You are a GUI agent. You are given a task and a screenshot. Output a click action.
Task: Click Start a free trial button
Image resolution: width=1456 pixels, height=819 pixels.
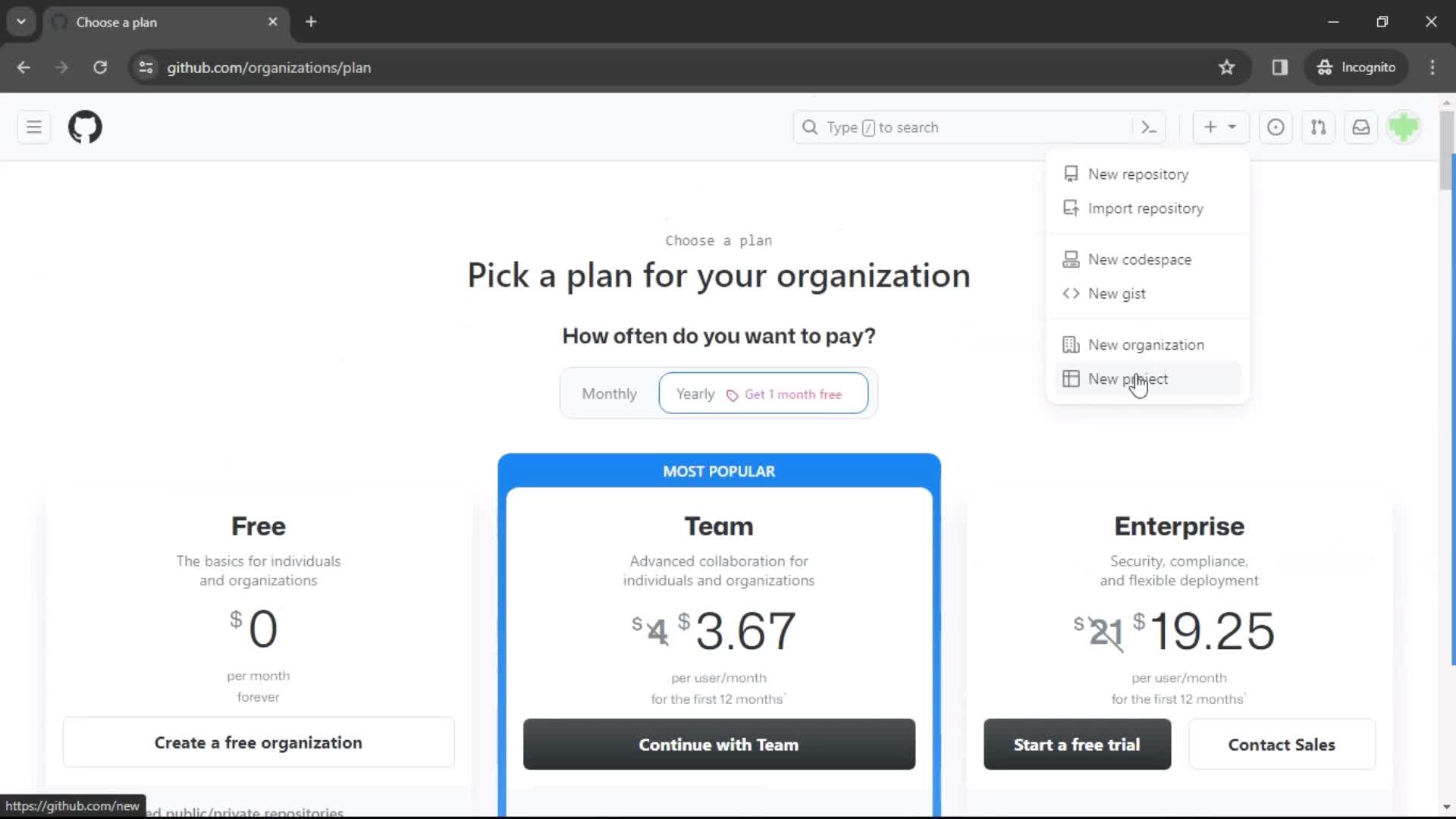pos(1077,744)
